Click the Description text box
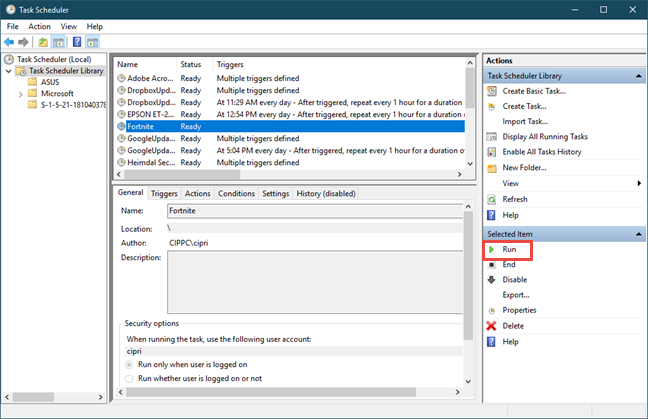648x419 pixels. 315,282
